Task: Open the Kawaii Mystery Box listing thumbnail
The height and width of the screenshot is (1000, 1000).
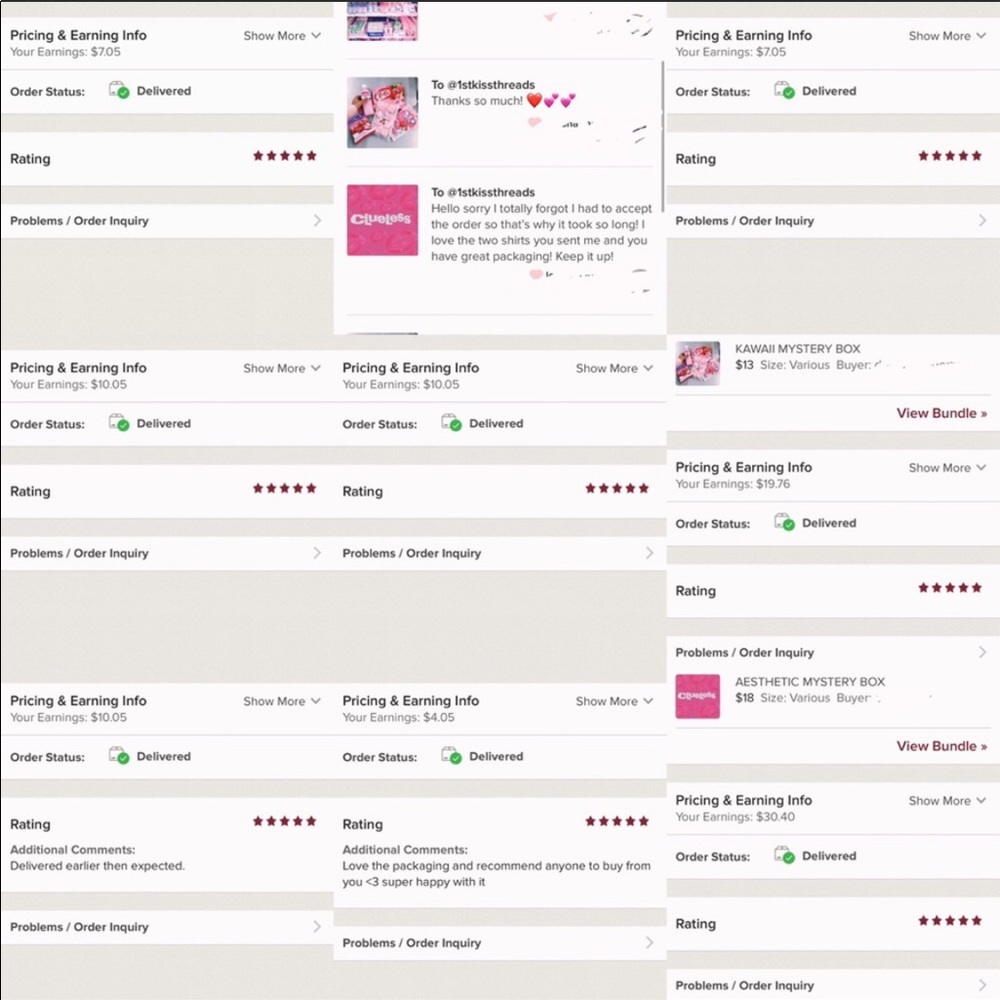Action: 698,364
